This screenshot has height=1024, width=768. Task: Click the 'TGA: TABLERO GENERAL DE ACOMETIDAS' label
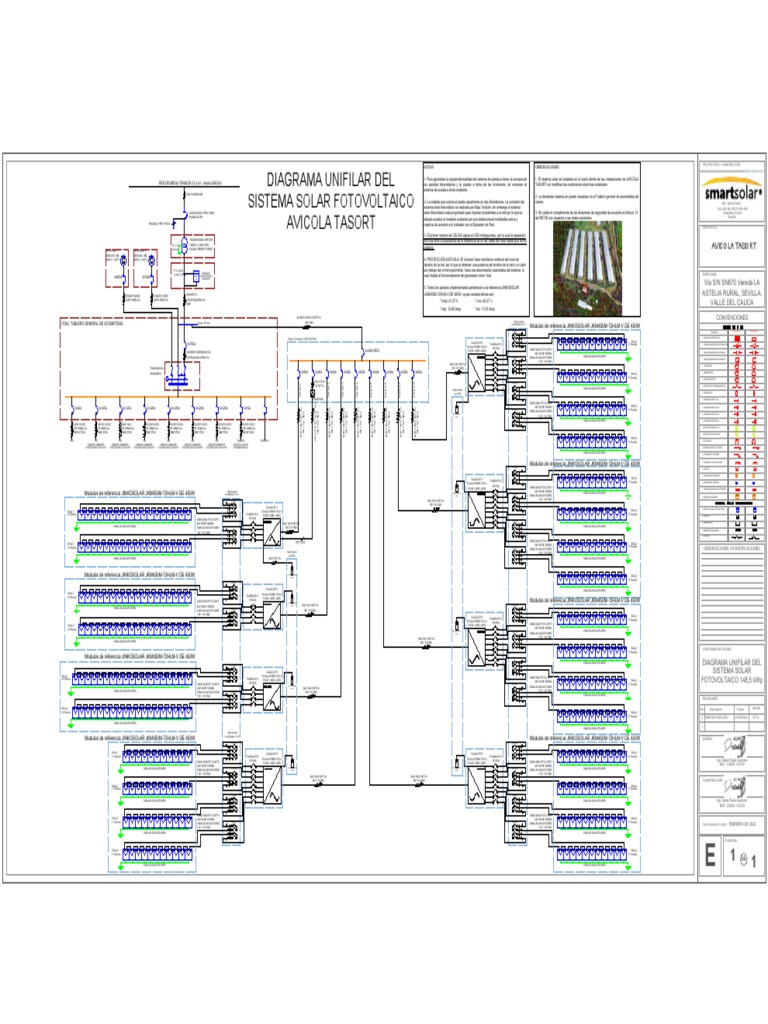click(x=92, y=323)
